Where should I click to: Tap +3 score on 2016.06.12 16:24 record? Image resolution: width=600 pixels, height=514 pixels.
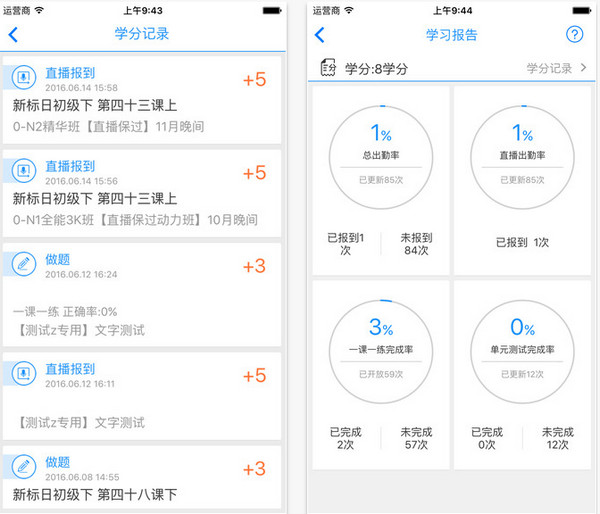[x=254, y=266]
